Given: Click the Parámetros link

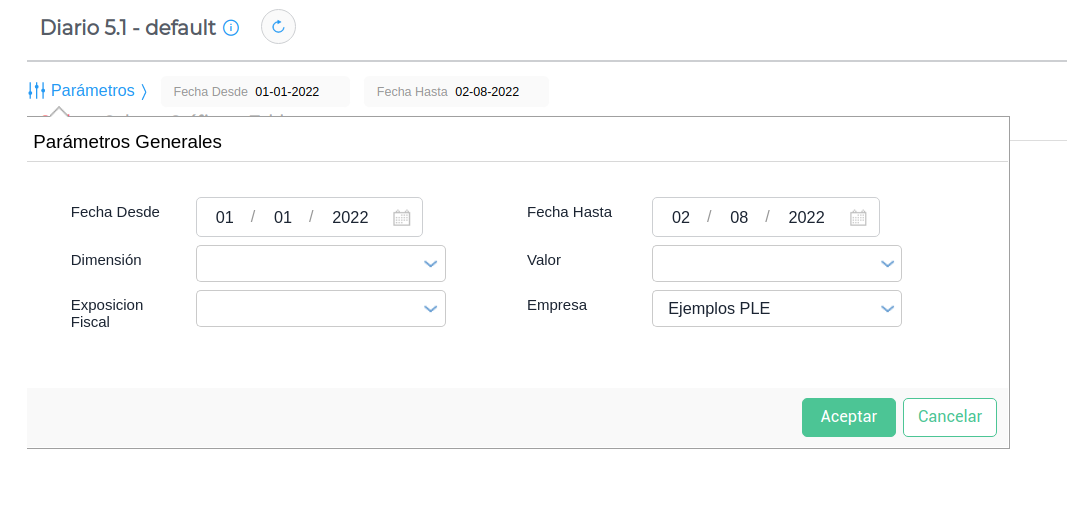Looking at the screenshot, I should tap(92, 91).
